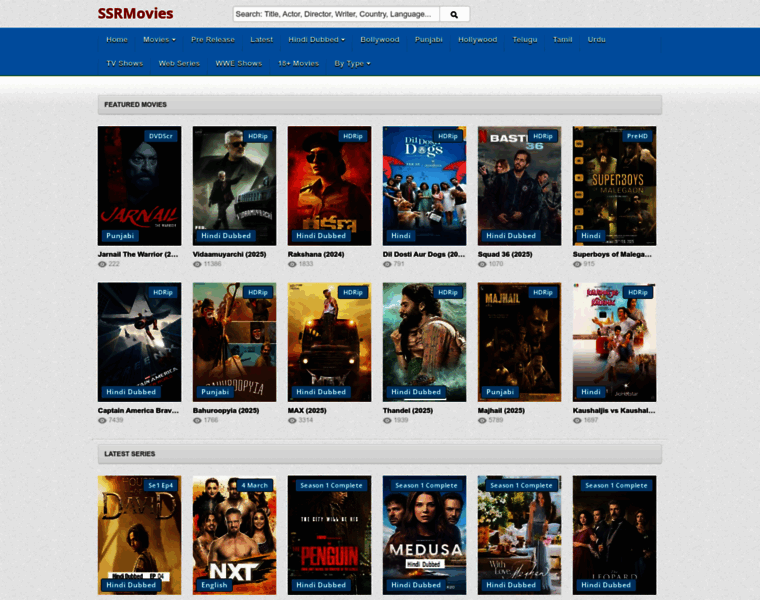Viewport: 760px width, 600px height.
Task: Open Kaushaljis vs Kaushal poster
Action: (615, 342)
